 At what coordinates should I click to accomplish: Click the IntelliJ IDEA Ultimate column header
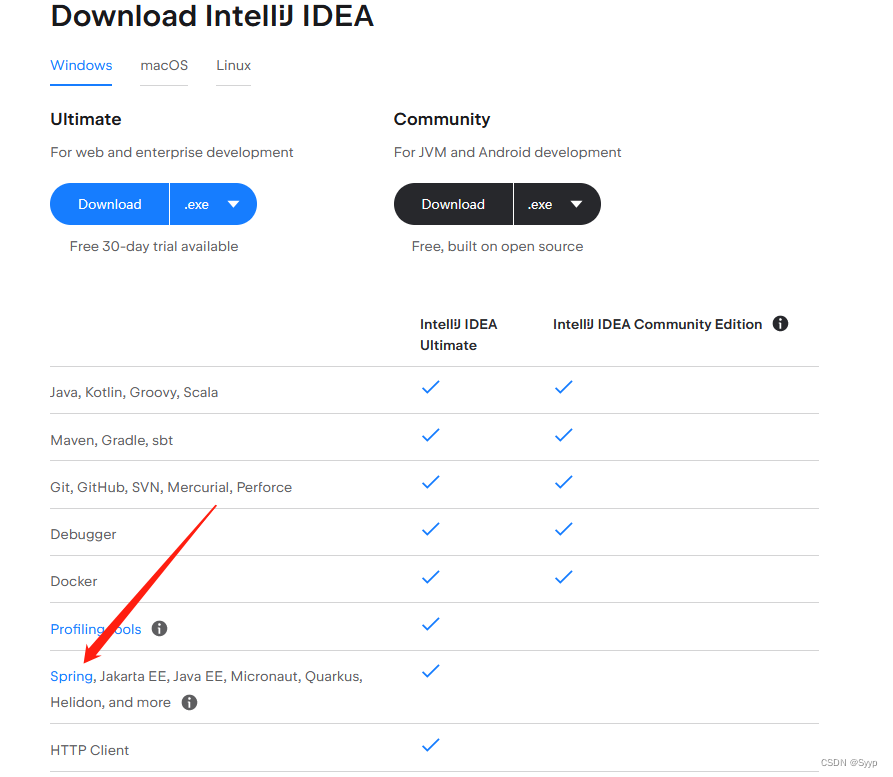point(458,334)
